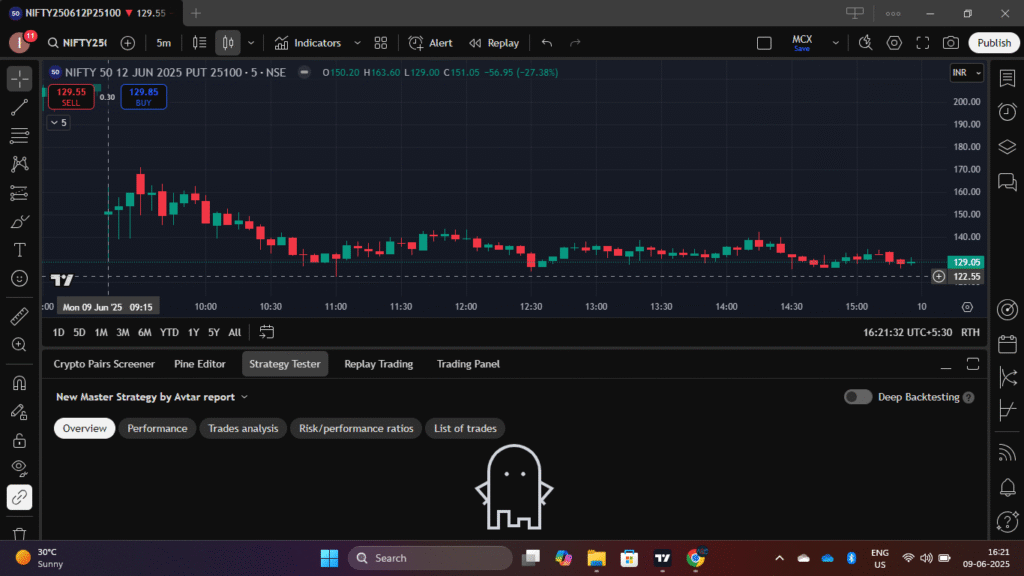The width and height of the screenshot is (1024, 576).
Task: Open the 5m interval selector
Action: pyautogui.click(x=163, y=43)
